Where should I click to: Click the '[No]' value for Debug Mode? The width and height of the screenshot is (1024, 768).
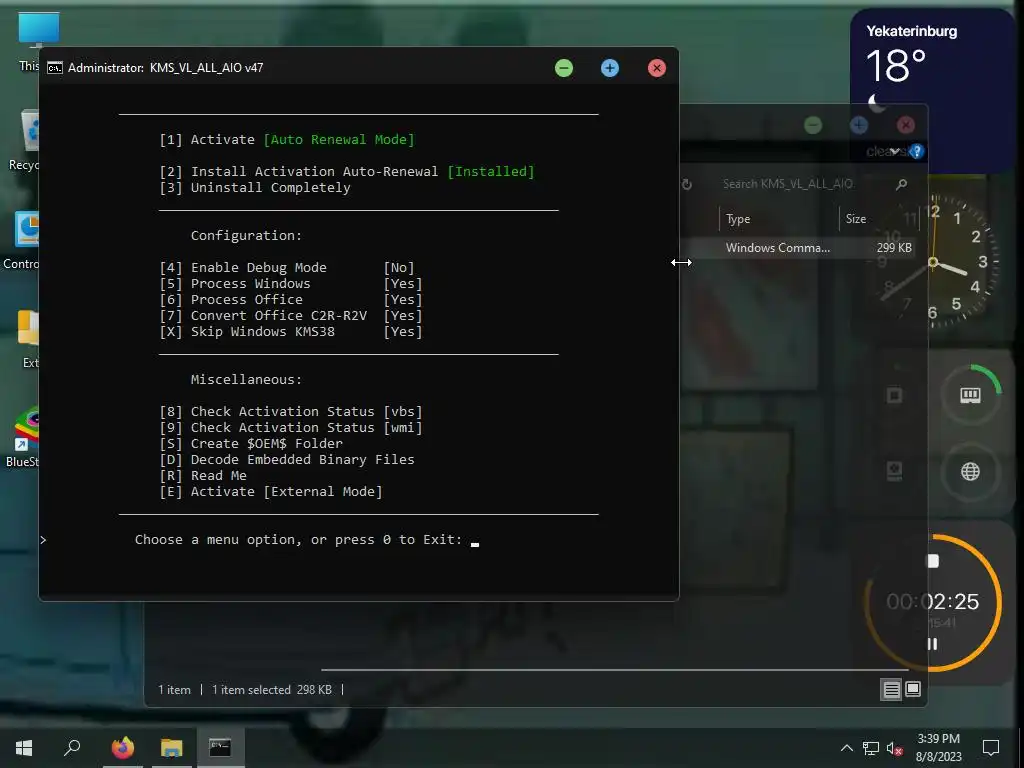(x=399, y=268)
